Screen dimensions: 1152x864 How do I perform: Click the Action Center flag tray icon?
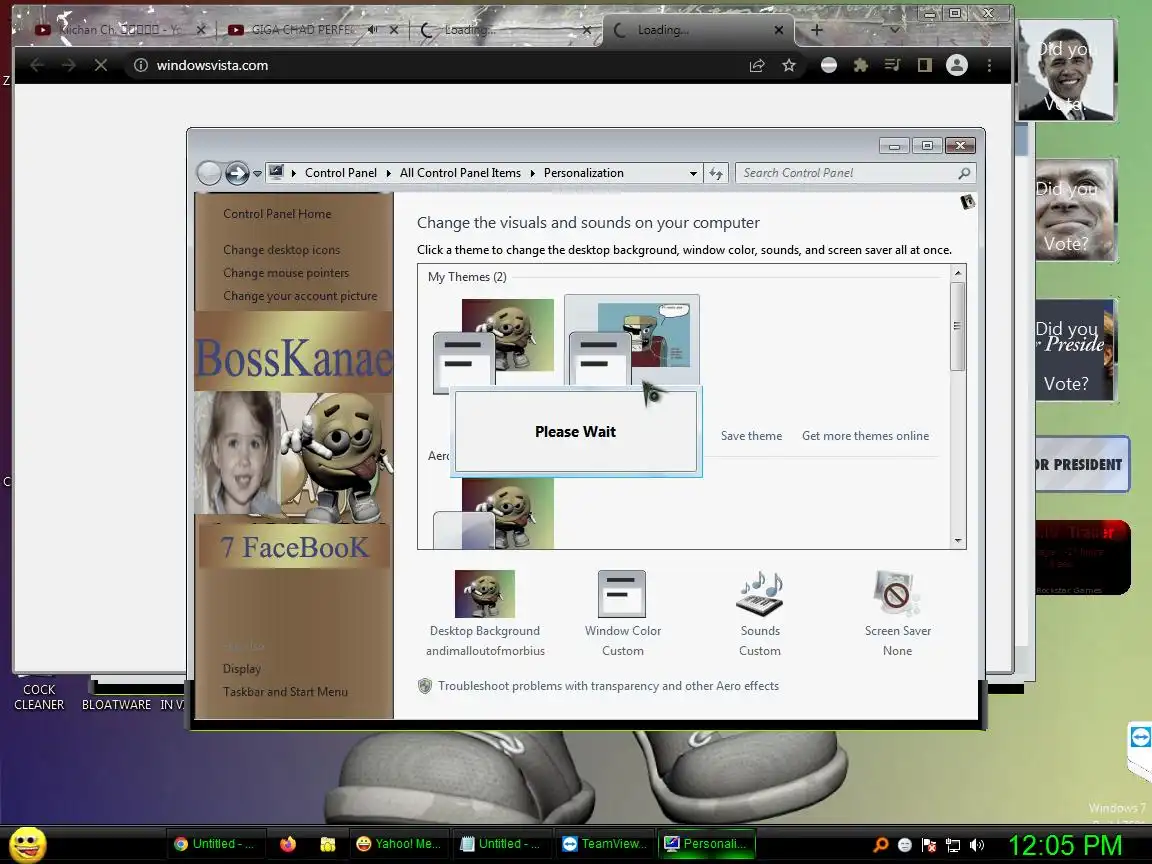[929, 845]
